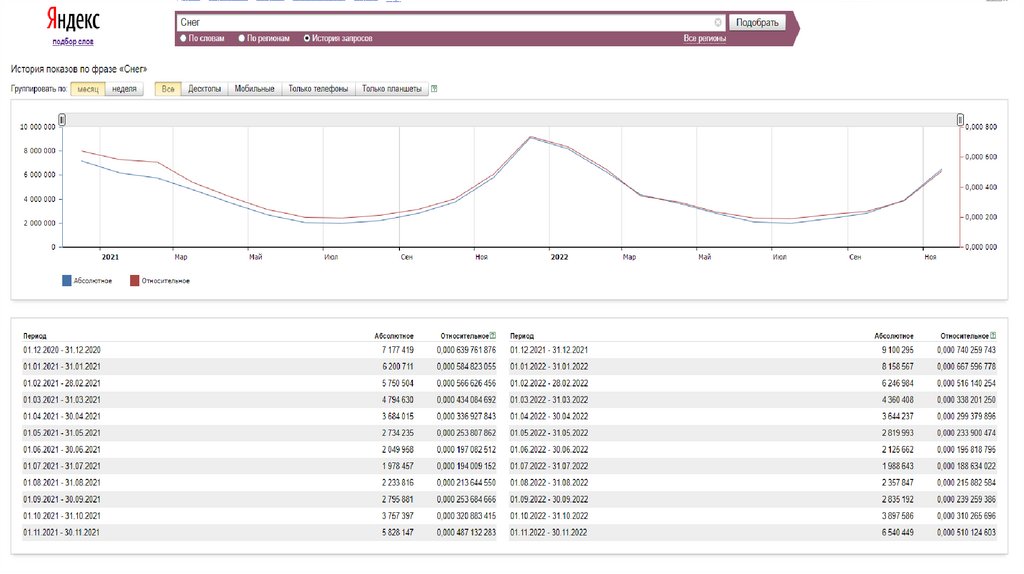Open the 'Все регионы' region selector
1024x574 pixels.
(704, 38)
